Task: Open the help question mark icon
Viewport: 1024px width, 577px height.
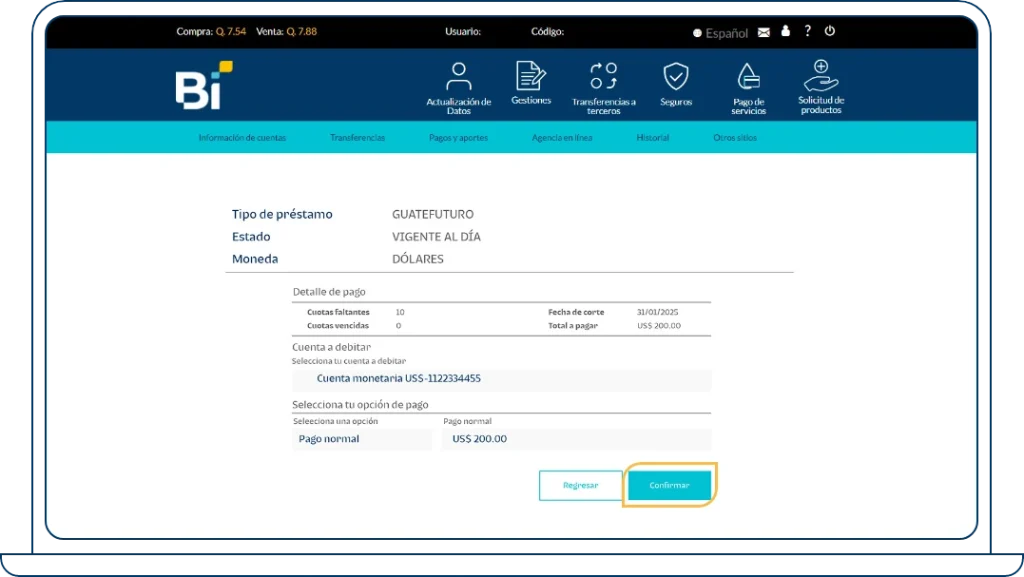Action: click(x=807, y=32)
